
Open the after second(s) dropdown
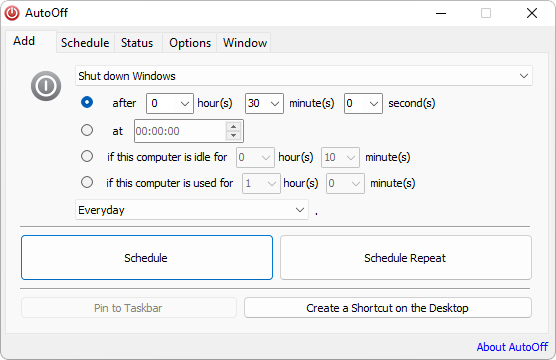363,103
